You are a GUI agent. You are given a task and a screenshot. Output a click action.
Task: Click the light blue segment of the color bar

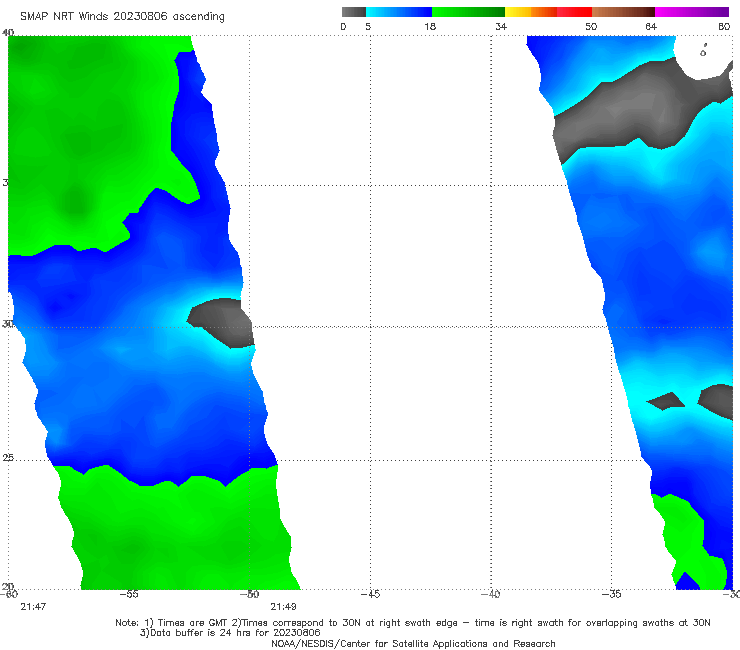point(399,12)
